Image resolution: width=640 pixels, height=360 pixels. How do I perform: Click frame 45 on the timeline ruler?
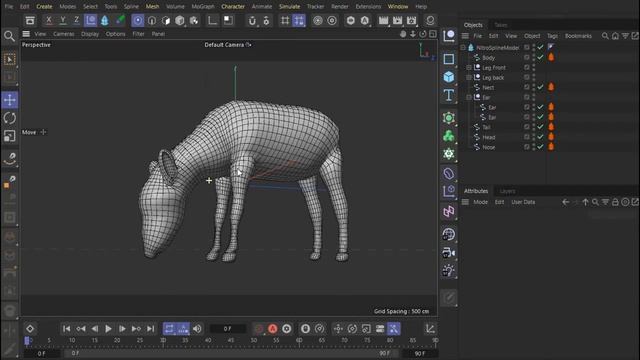click(x=231, y=340)
